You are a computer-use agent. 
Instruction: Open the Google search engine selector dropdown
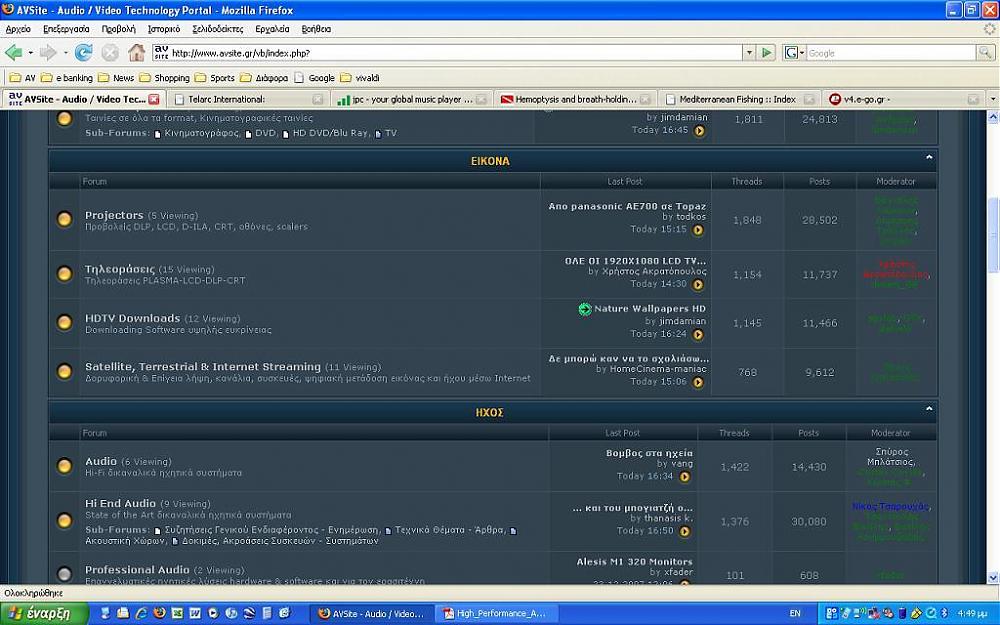coord(795,52)
